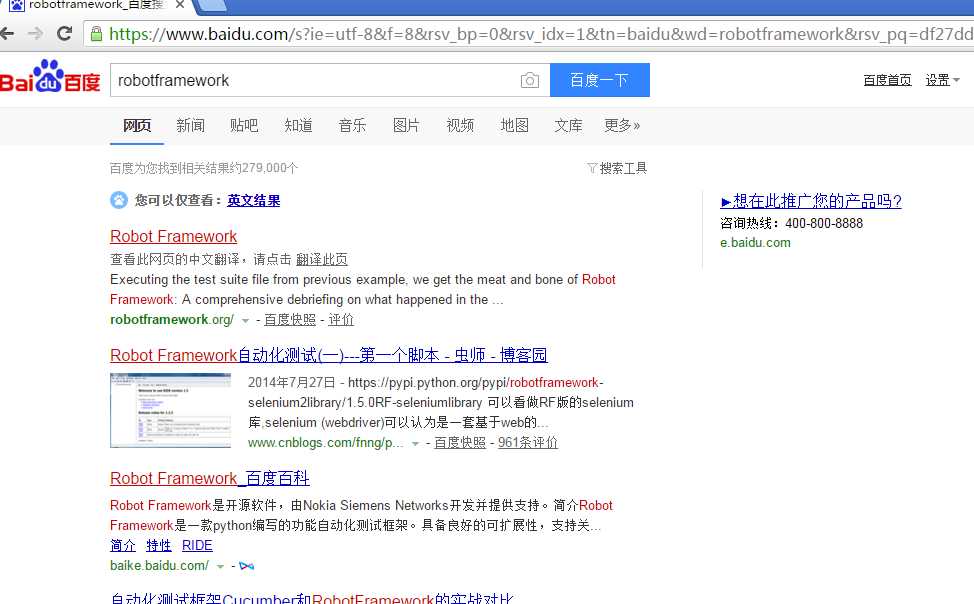
Task: Open 百度快照 for the cnblogs result
Action: [x=460, y=442]
